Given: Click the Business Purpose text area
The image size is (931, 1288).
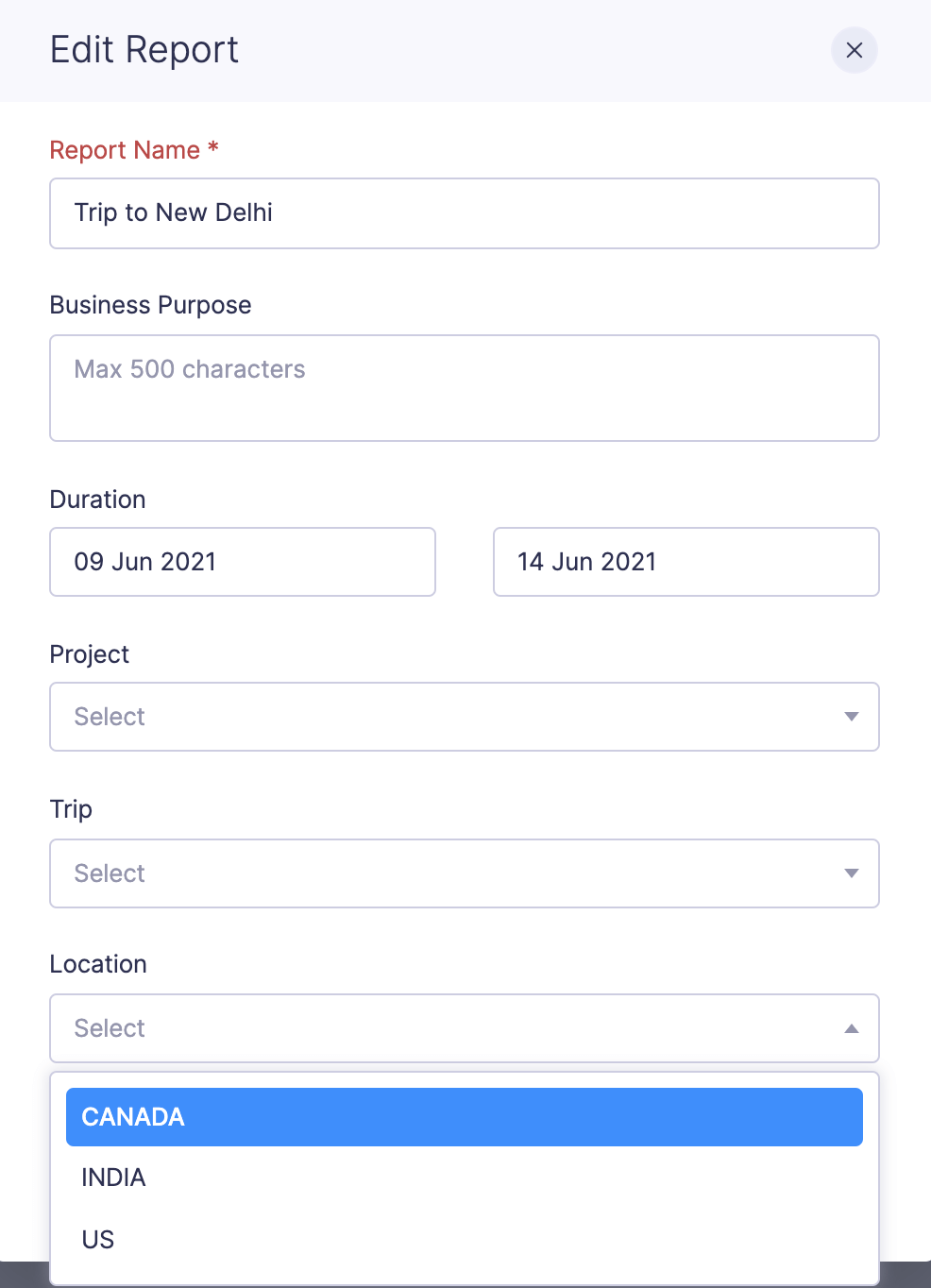Looking at the screenshot, I should [x=465, y=388].
